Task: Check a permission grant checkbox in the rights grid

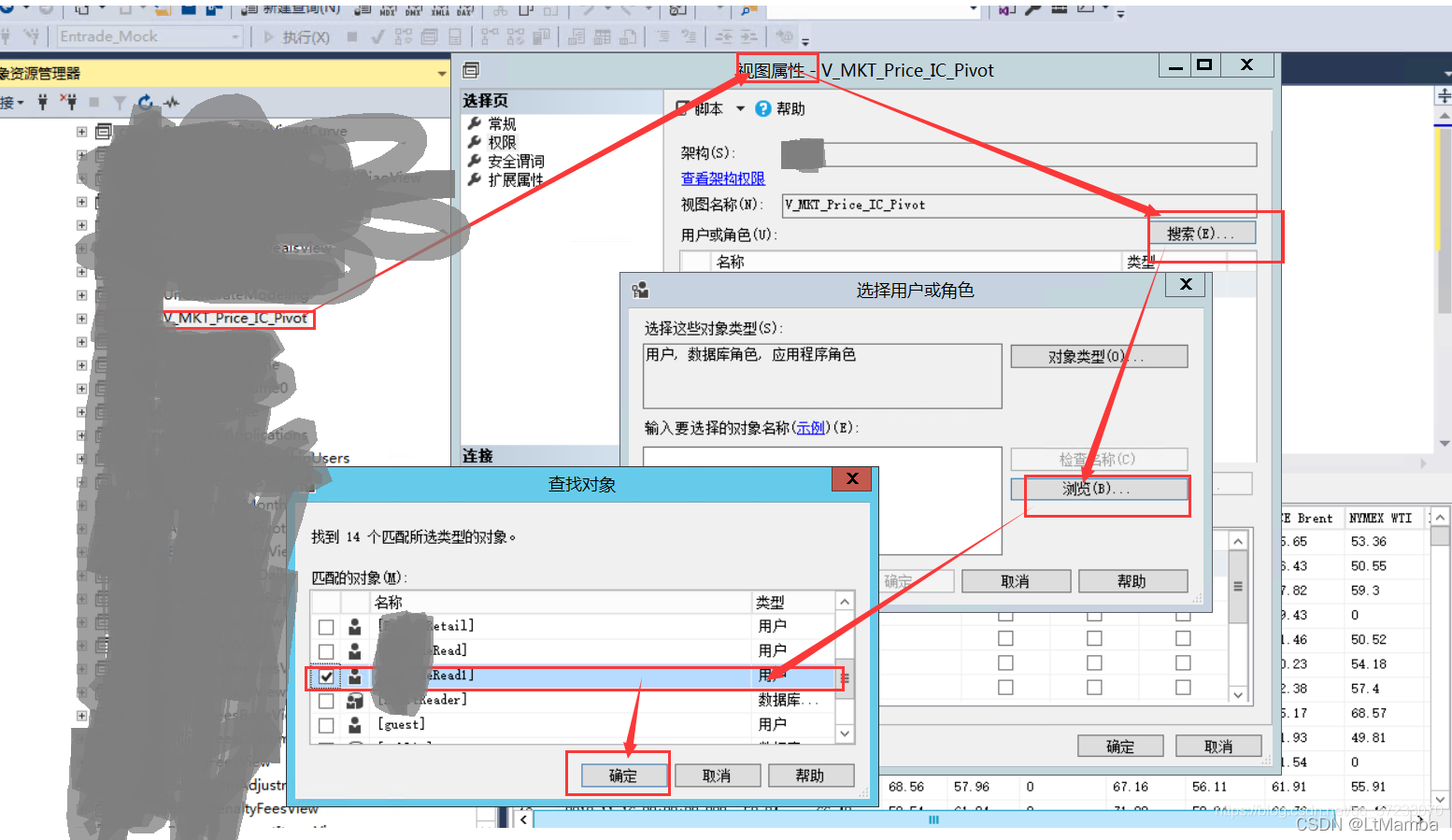Action: click(x=1004, y=638)
